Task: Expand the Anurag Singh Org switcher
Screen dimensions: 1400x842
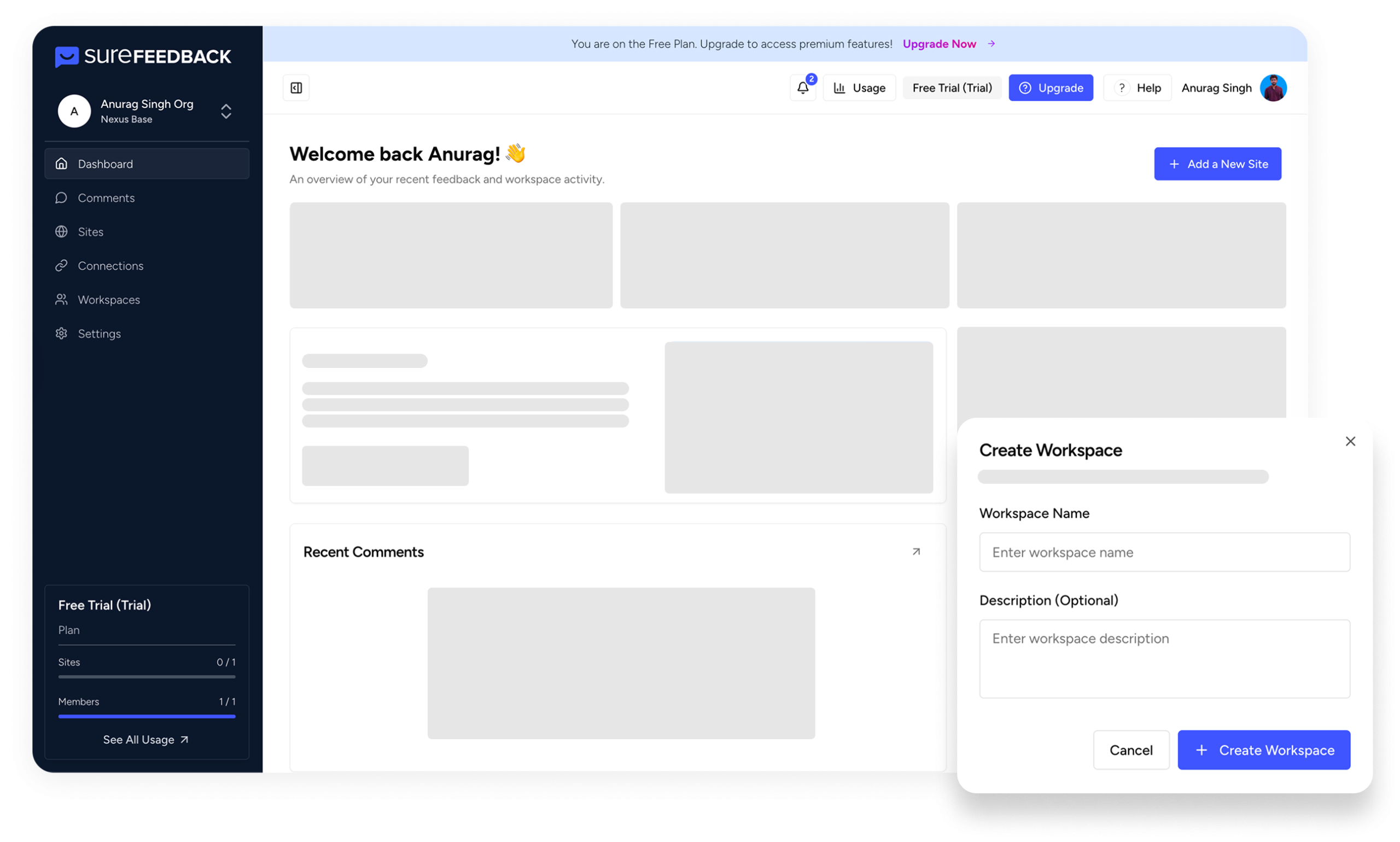Action: [226, 111]
